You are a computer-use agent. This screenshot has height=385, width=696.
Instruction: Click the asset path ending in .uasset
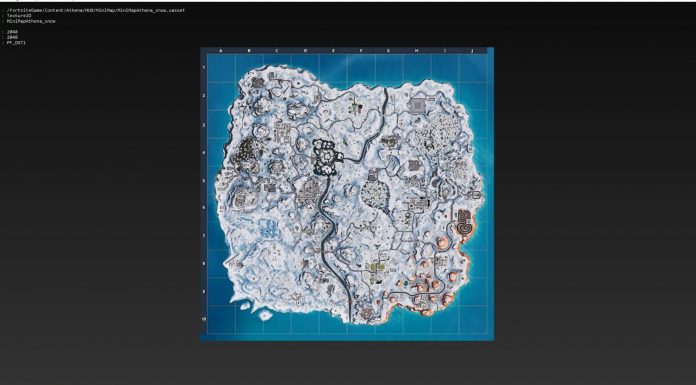point(95,10)
